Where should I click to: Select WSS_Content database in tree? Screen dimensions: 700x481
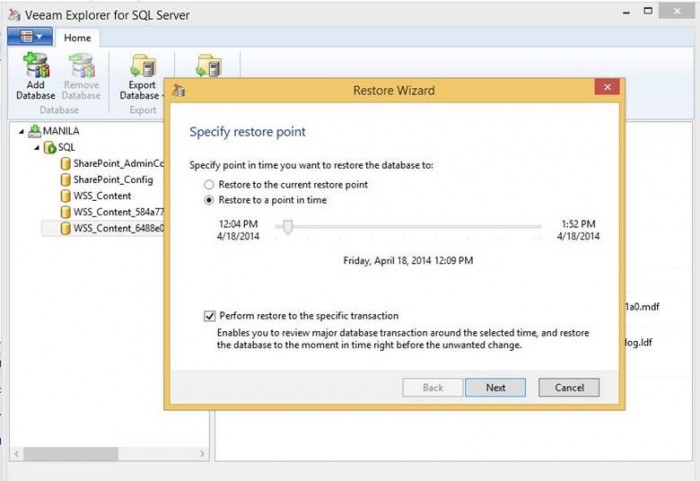(x=96, y=196)
